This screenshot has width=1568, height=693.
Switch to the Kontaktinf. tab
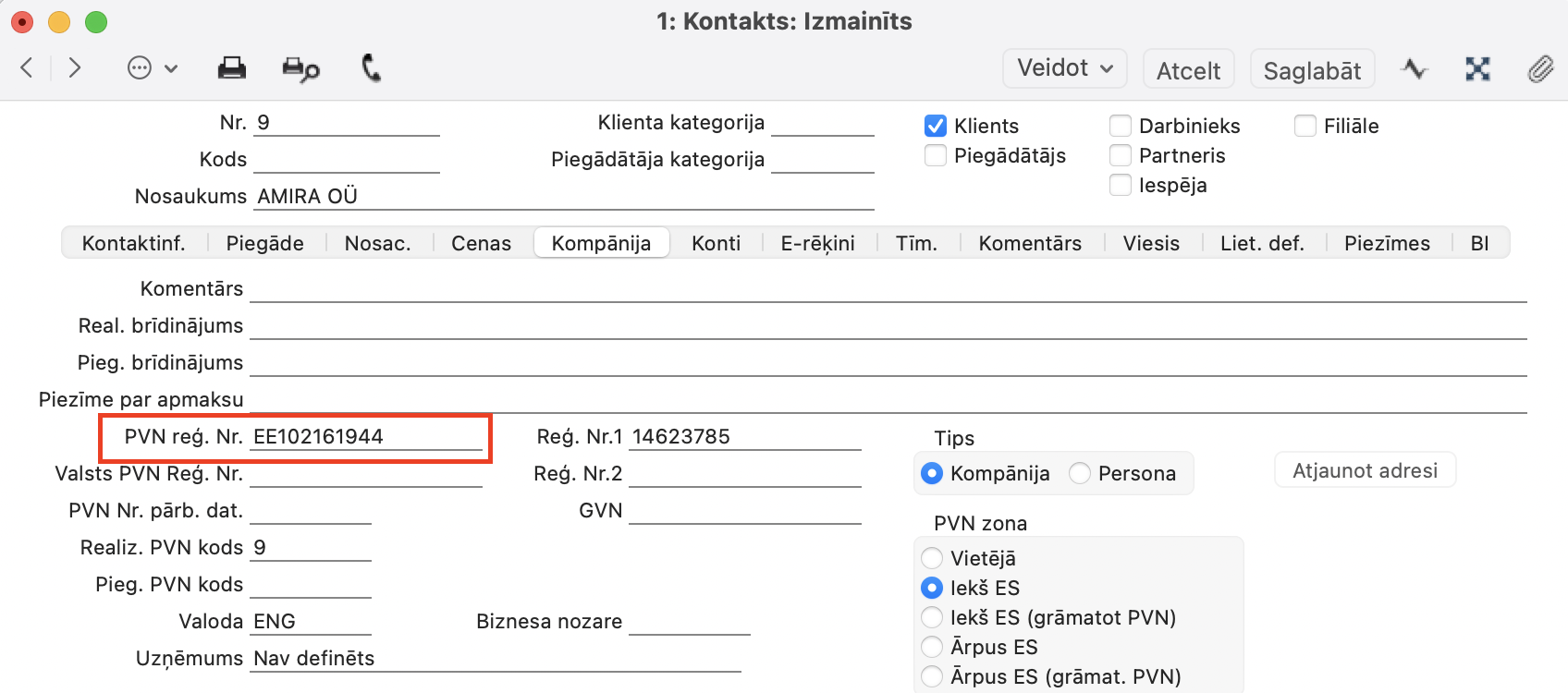click(x=134, y=243)
